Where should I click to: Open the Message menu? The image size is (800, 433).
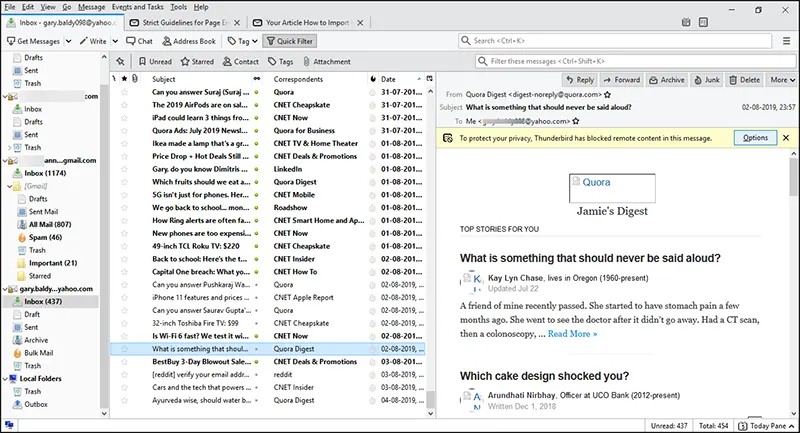pyautogui.click(x=91, y=7)
